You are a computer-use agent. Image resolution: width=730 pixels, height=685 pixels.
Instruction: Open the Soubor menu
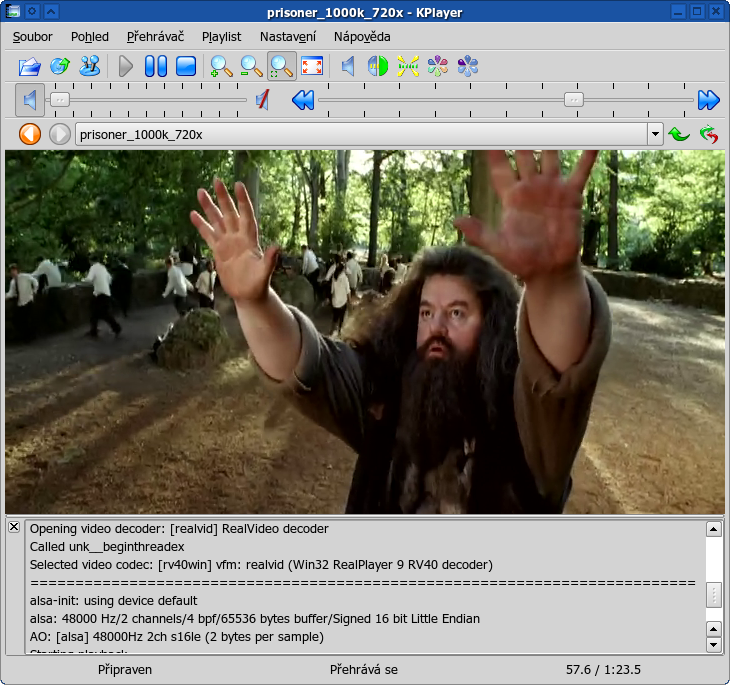pos(33,37)
